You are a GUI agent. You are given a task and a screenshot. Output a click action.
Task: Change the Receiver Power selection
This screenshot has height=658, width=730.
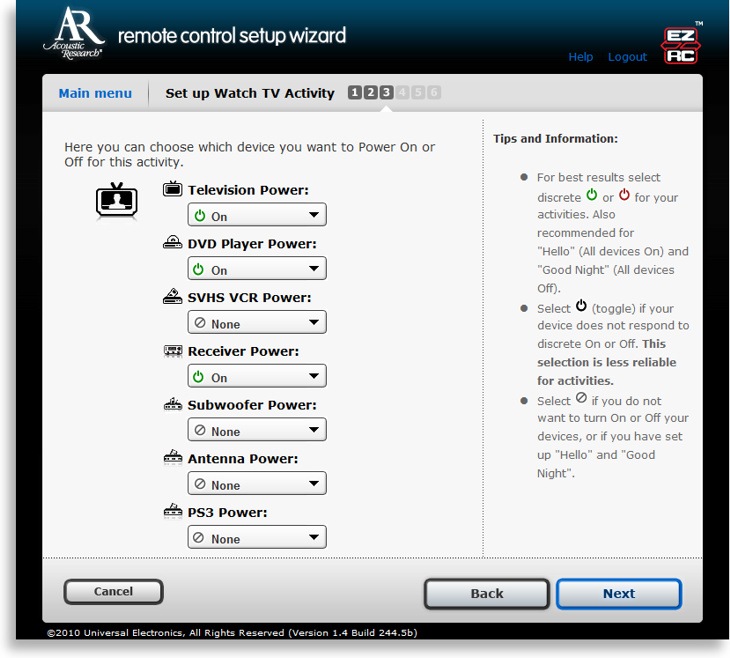[257, 377]
